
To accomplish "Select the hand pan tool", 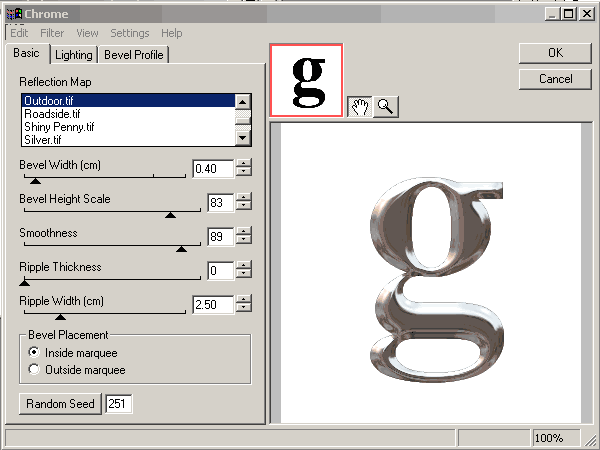I will (x=359, y=107).
